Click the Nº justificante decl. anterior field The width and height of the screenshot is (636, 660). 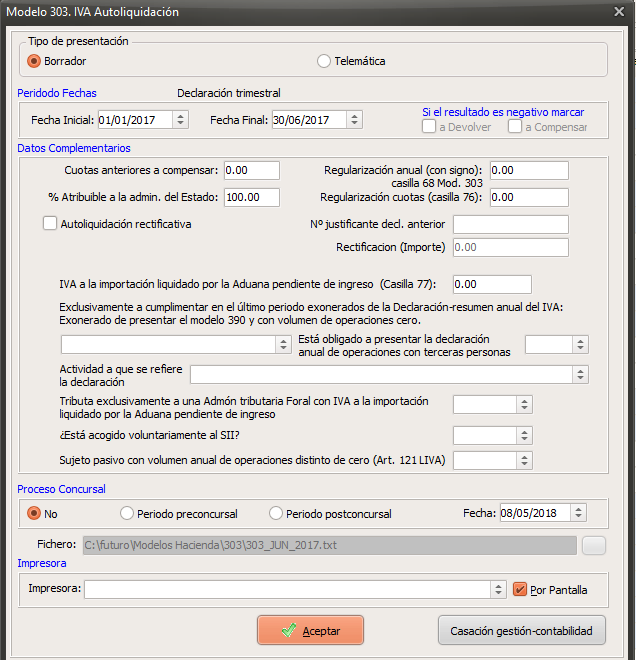(511, 224)
